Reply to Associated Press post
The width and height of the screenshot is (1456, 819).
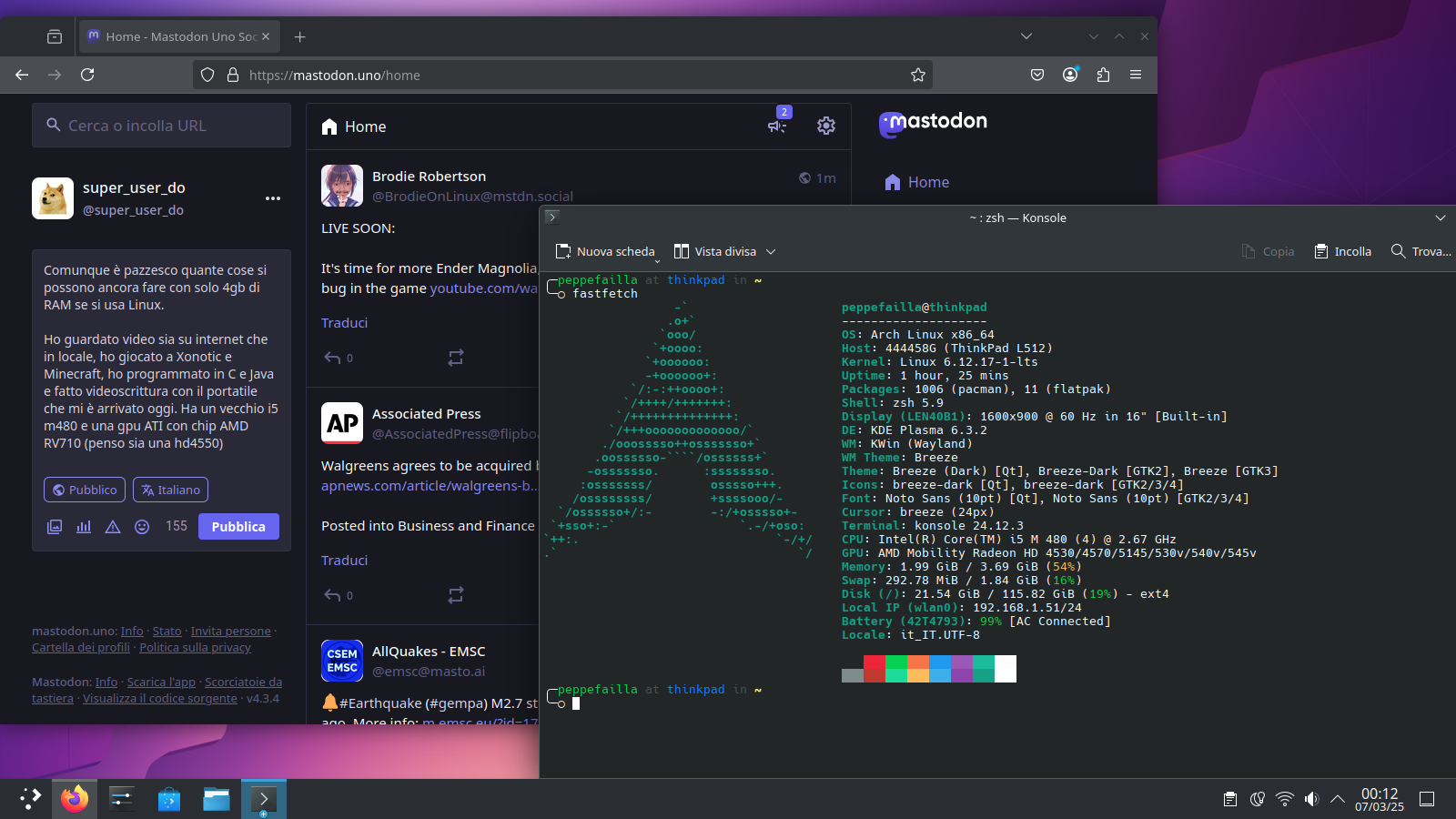[333, 595]
